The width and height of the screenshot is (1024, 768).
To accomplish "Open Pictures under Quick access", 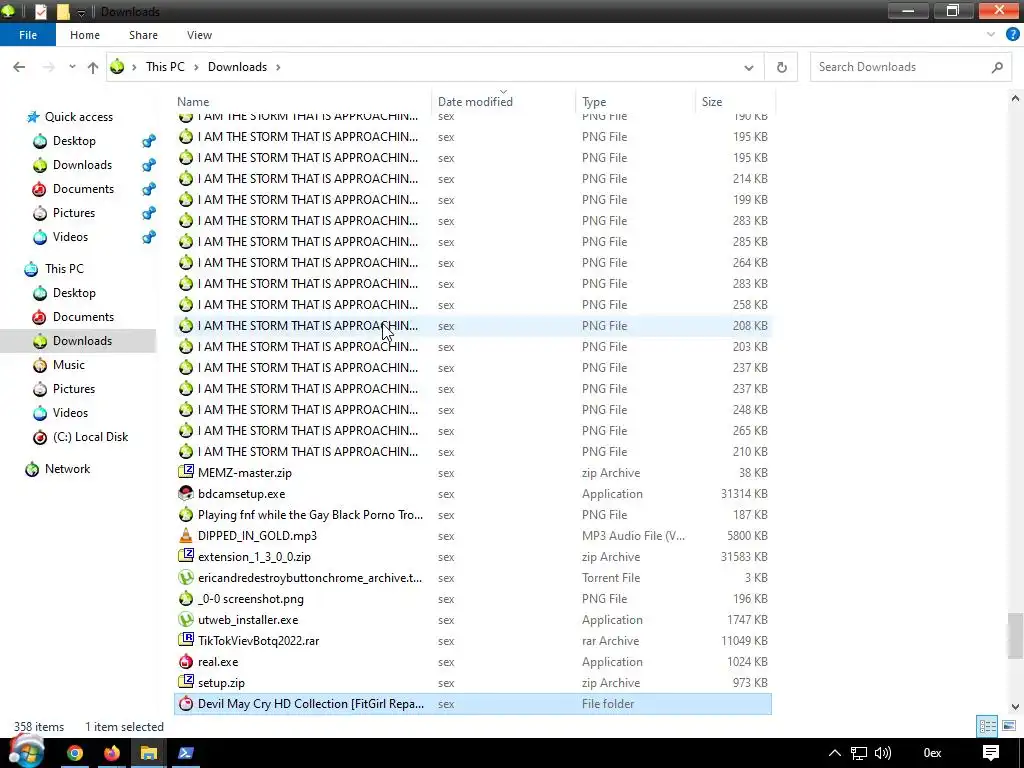I will click(74, 213).
